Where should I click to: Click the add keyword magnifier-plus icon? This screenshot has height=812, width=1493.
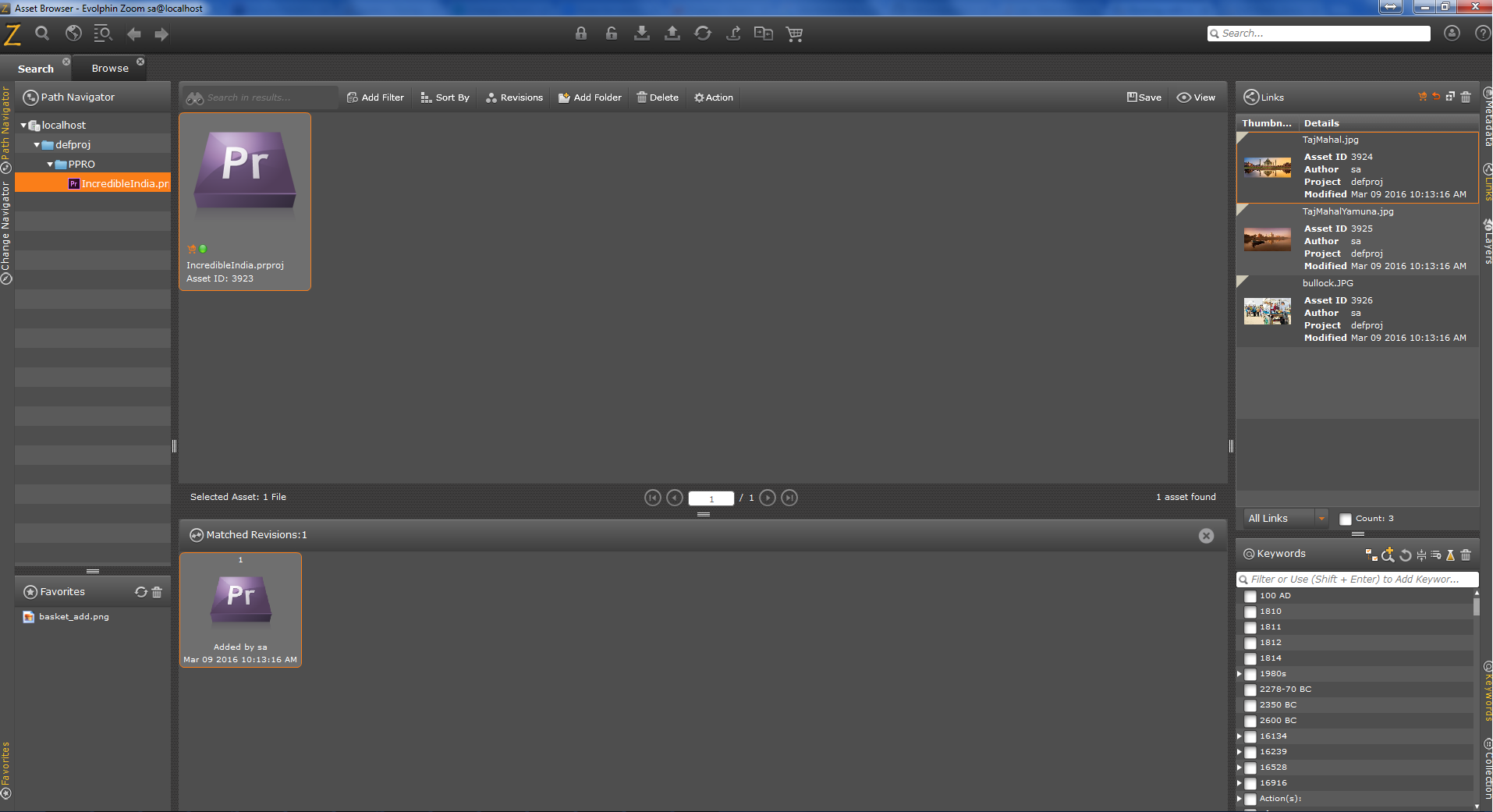(1388, 555)
